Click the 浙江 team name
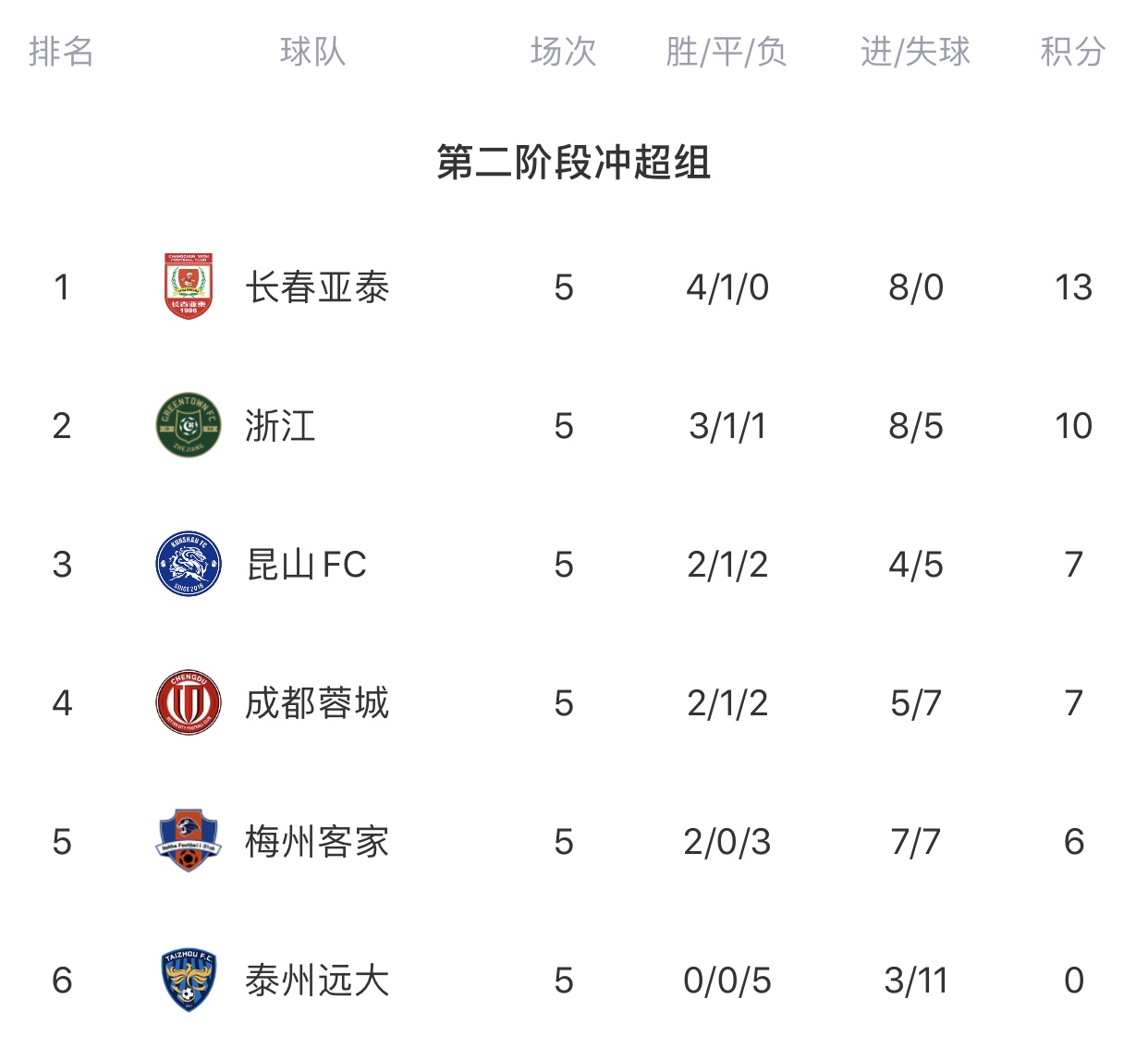The image size is (1148, 1048). (280, 426)
